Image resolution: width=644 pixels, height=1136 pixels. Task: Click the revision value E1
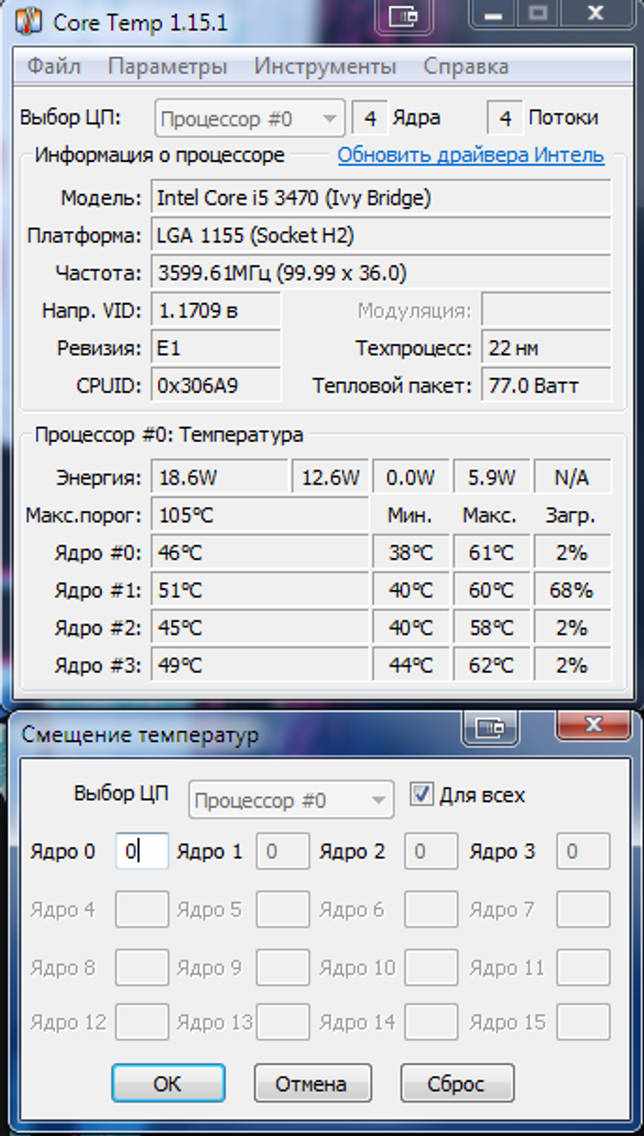click(216, 348)
